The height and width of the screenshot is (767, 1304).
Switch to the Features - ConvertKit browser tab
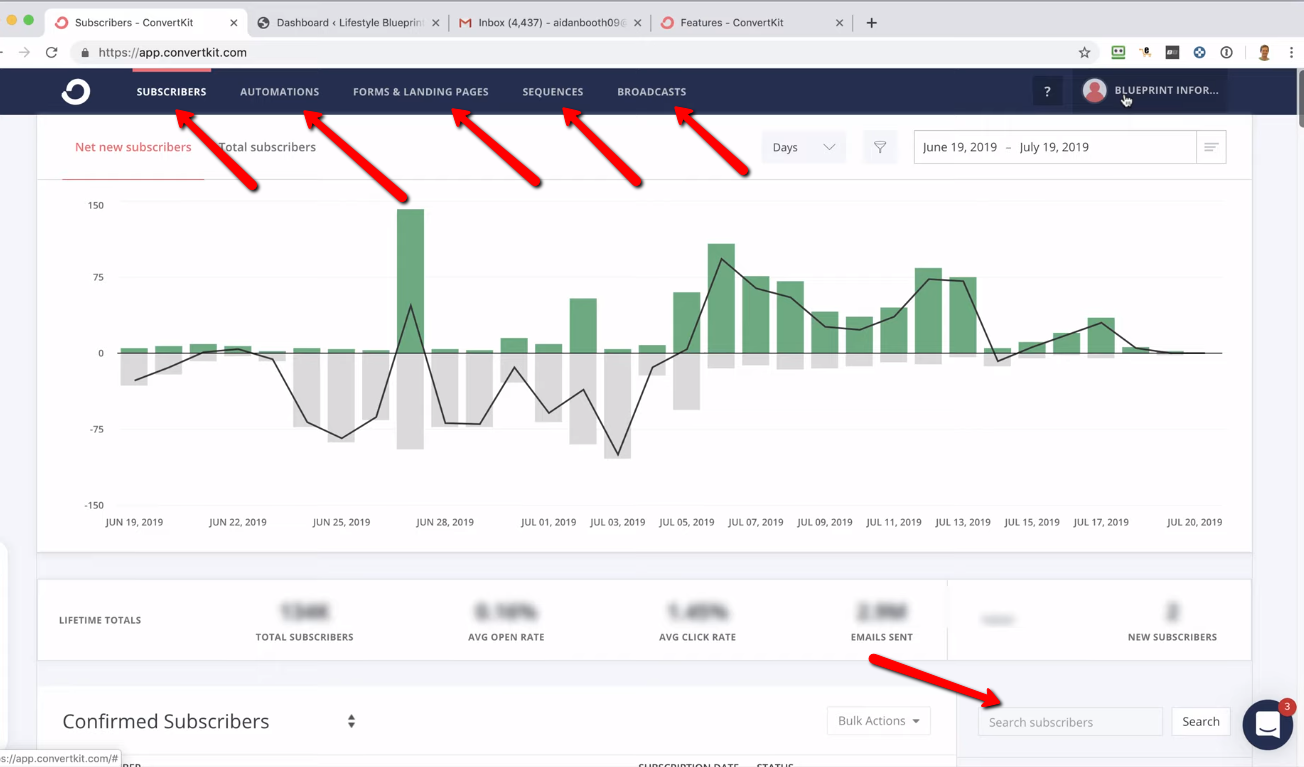coord(752,22)
